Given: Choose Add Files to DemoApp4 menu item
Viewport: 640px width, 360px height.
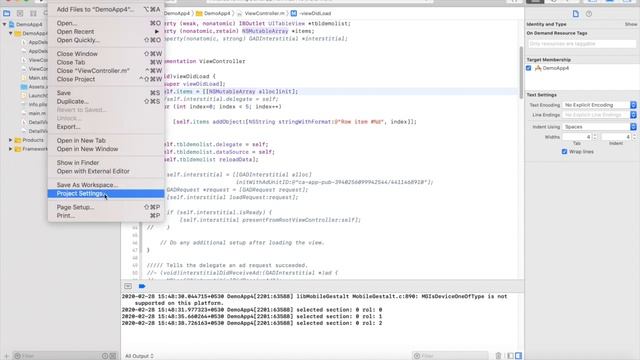Looking at the screenshot, I should (x=106, y=9).
